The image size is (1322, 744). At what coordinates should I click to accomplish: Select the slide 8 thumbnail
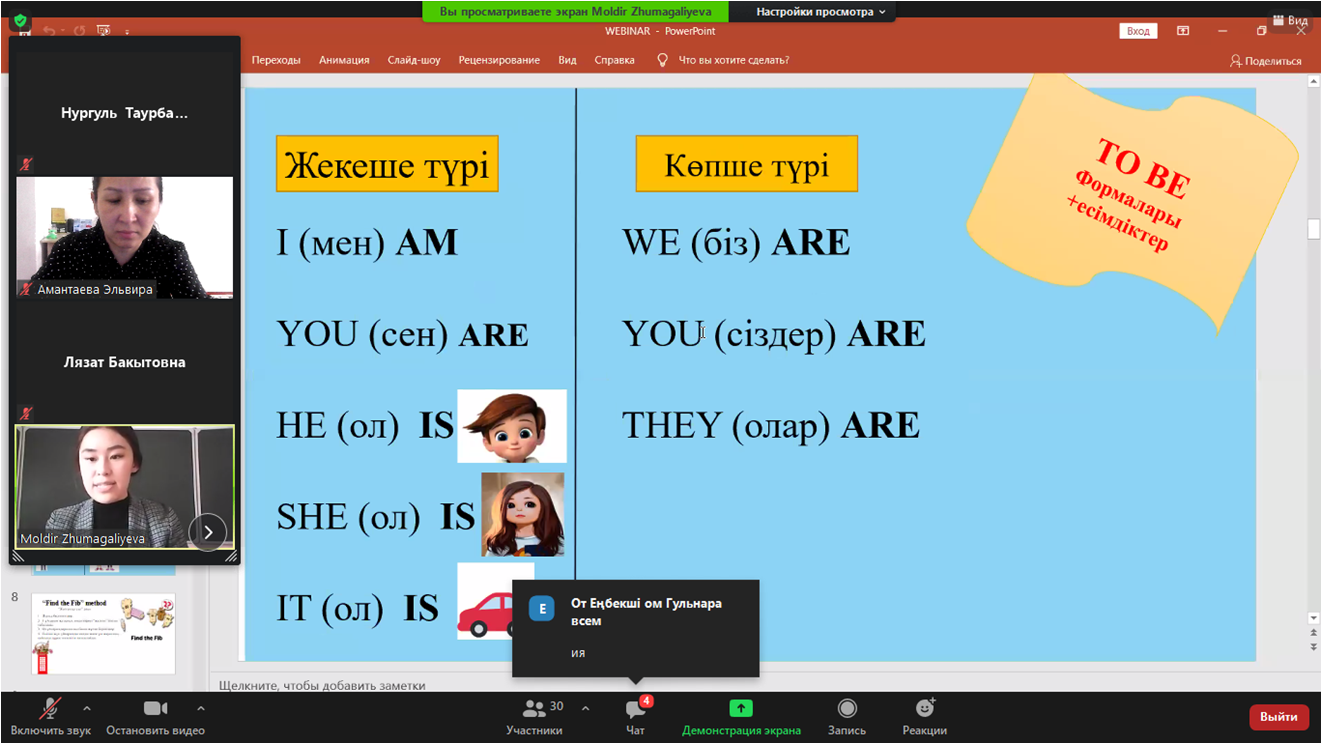103,633
